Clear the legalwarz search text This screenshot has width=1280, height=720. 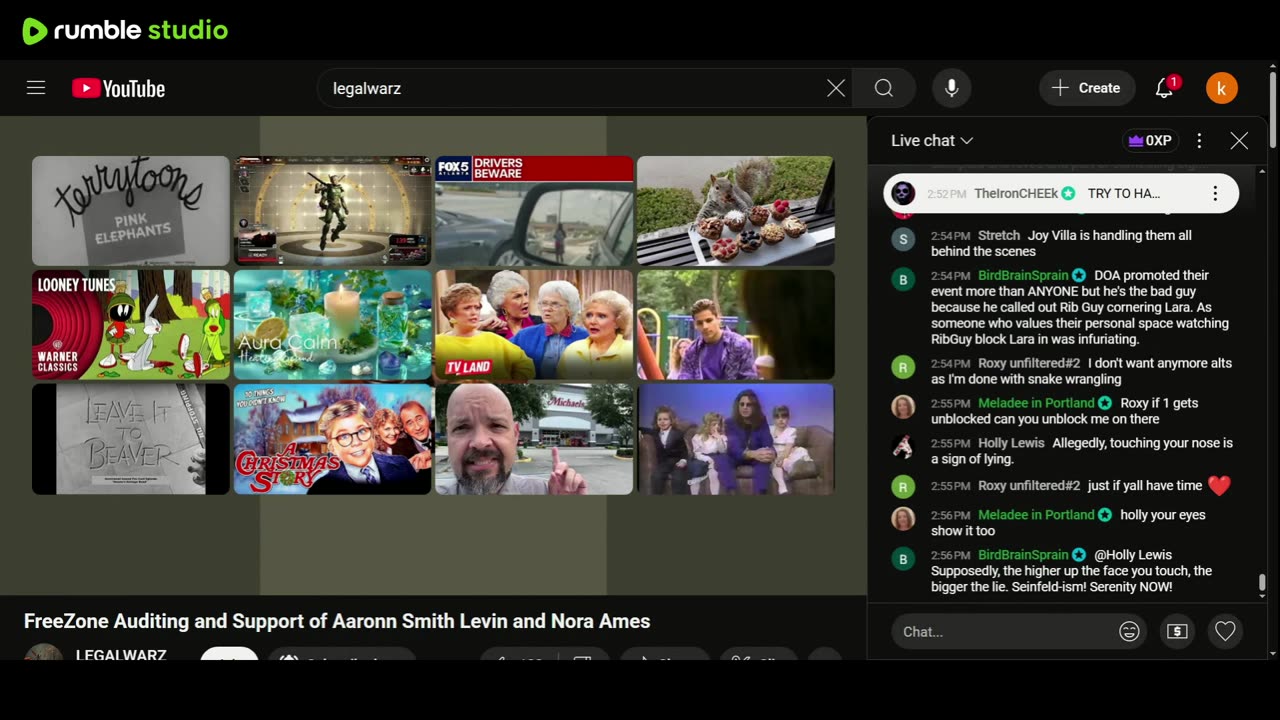click(836, 88)
